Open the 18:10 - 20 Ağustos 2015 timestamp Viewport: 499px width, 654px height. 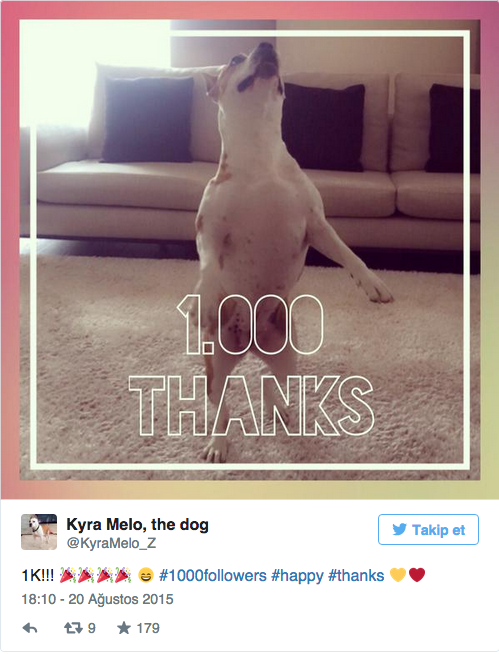(98, 599)
